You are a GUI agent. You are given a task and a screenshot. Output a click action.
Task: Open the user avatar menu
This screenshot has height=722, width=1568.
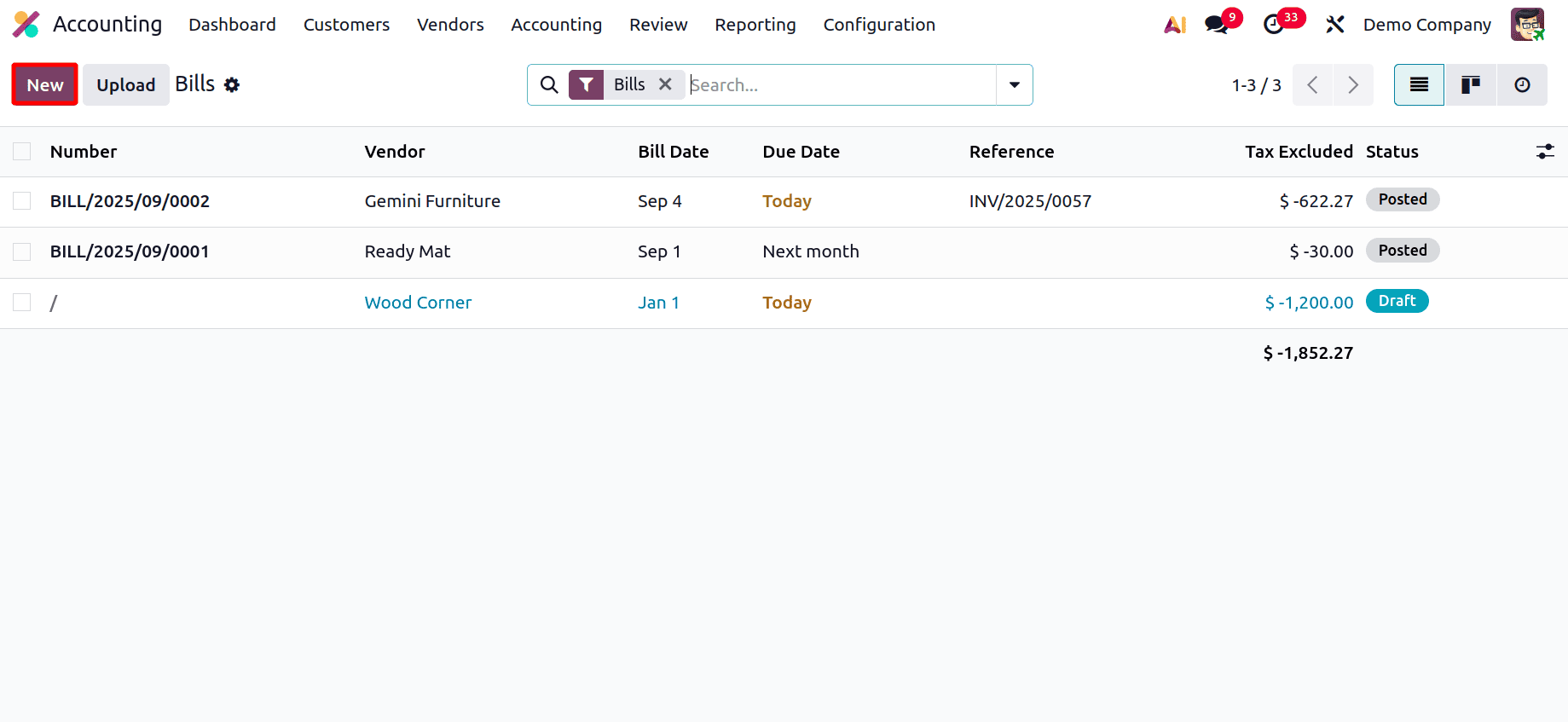pyautogui.click(x=1527, y=25)
